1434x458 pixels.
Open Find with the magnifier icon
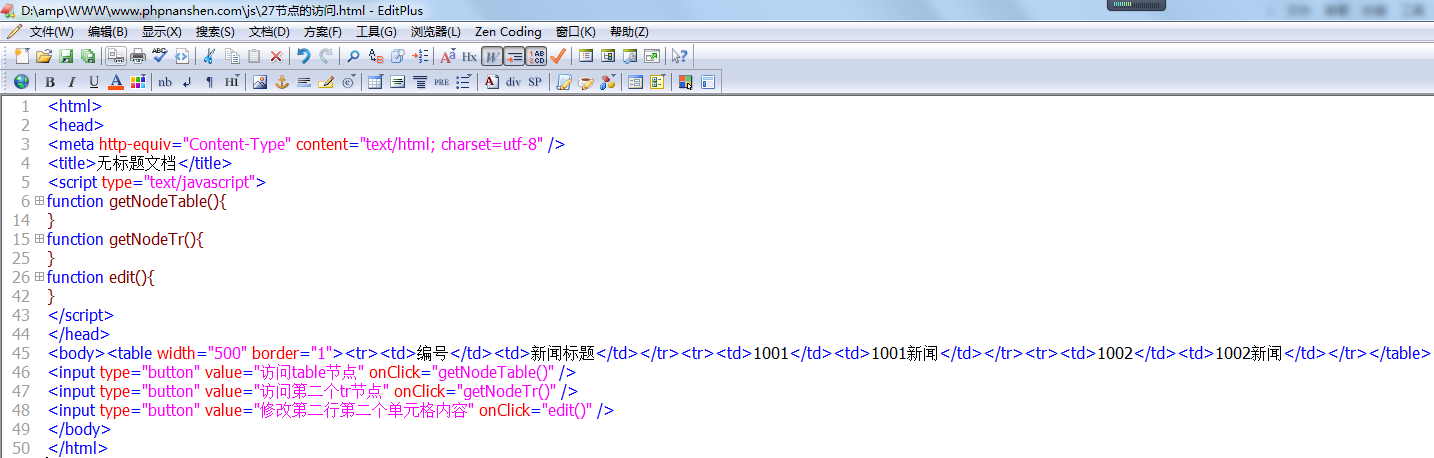[353, 56]
